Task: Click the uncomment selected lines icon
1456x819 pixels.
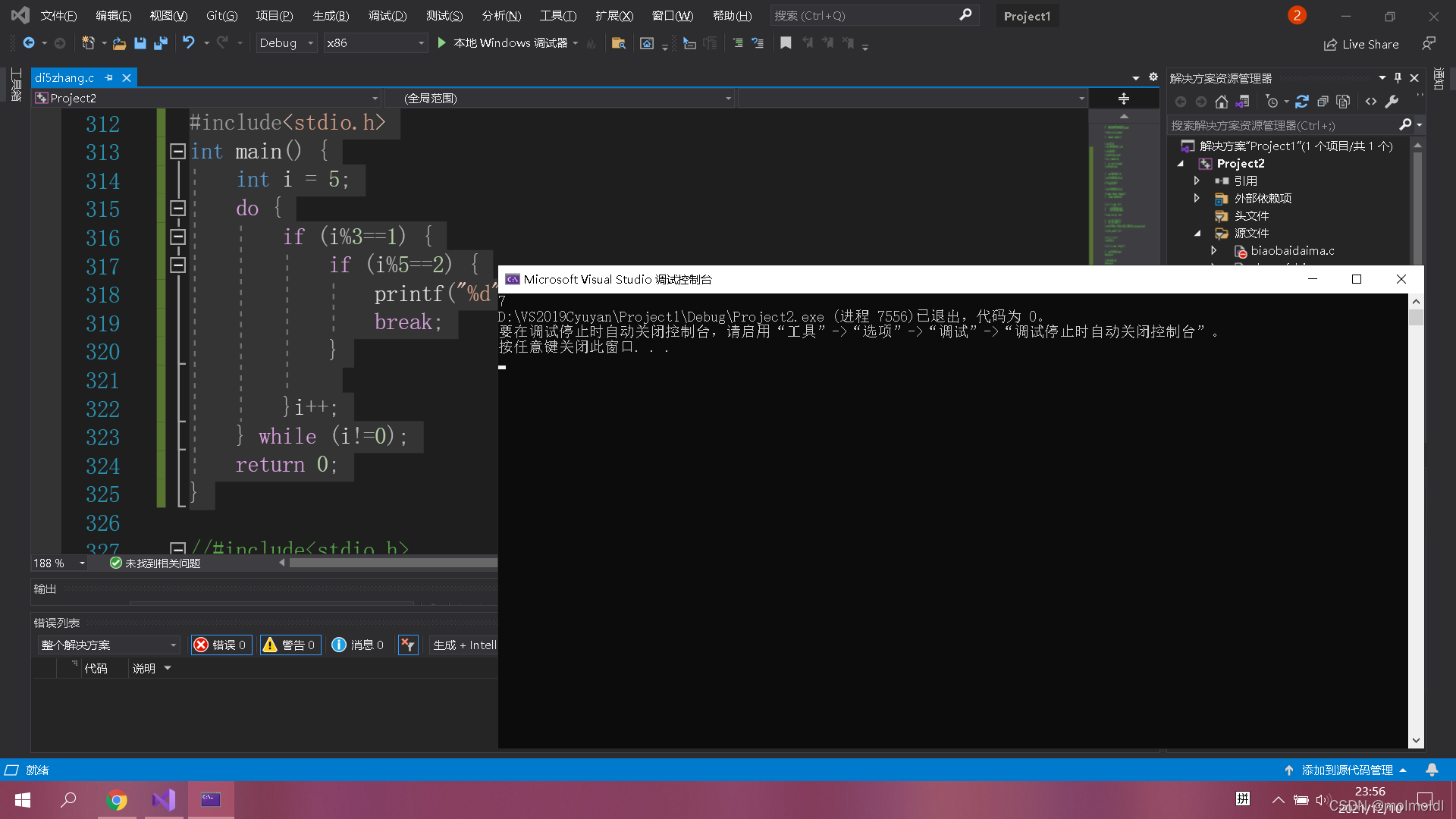Action: click(x=757, y=43)
